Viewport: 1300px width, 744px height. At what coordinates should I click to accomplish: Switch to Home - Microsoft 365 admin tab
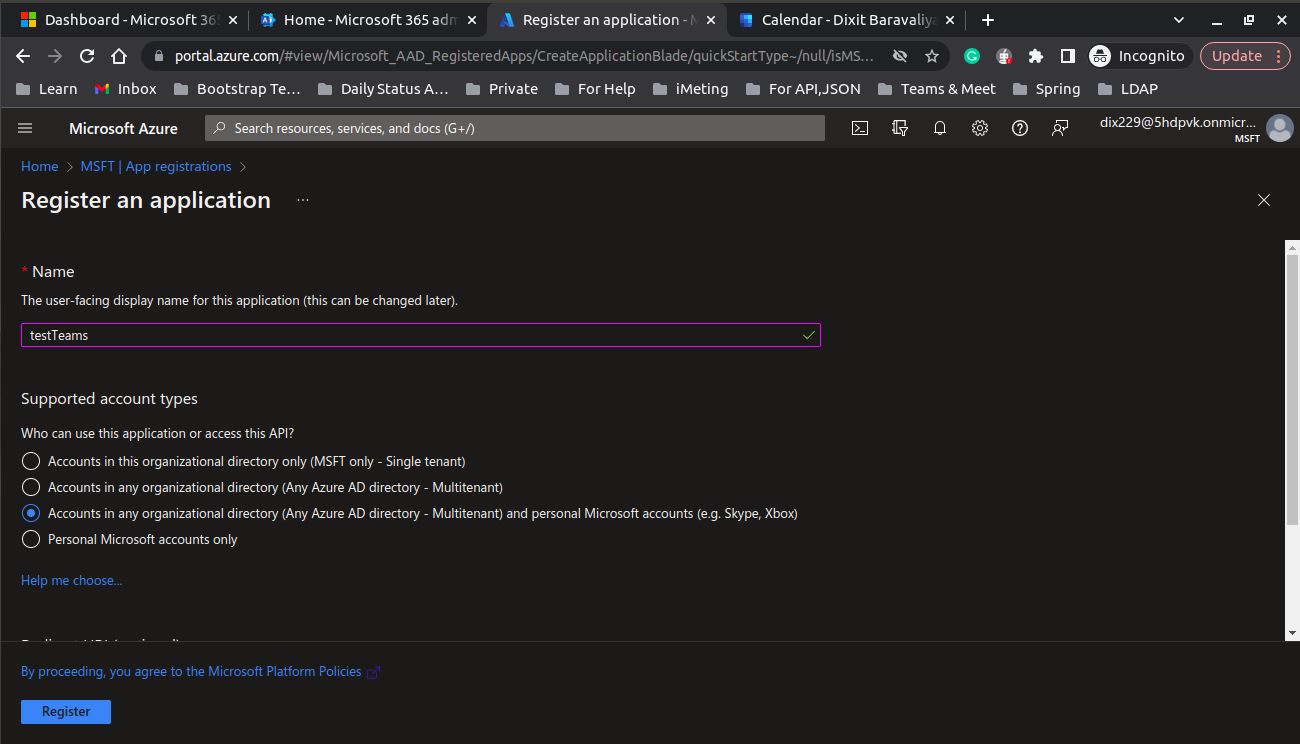pyautogui.click(x=367, y=20)
